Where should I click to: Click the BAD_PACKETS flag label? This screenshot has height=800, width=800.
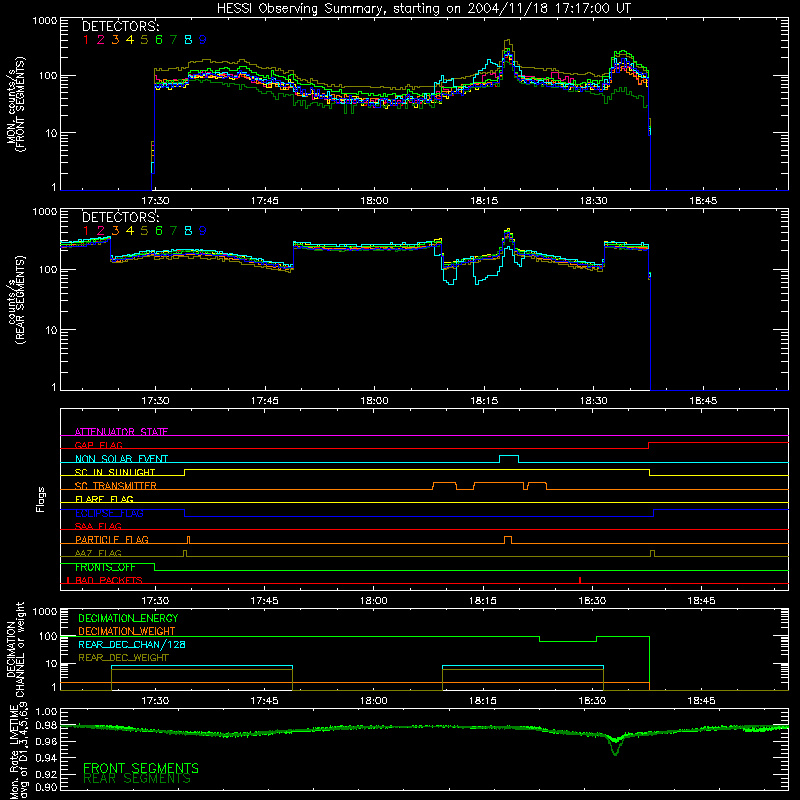click(109, 581)
